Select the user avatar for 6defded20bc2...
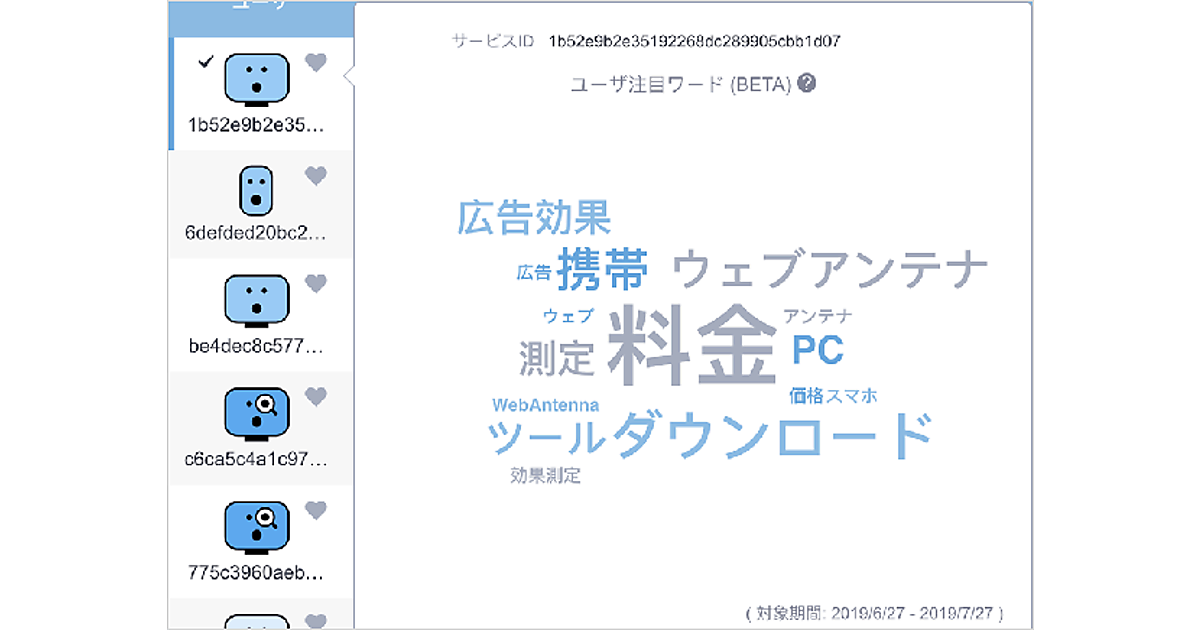The height and width of the screenshot is (630, 1200). point(257,191)
